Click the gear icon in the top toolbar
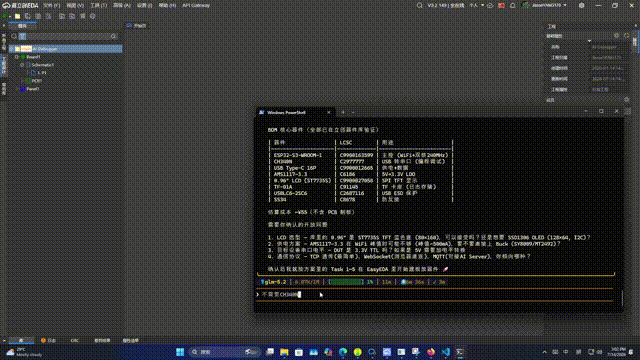 [93, 16]
